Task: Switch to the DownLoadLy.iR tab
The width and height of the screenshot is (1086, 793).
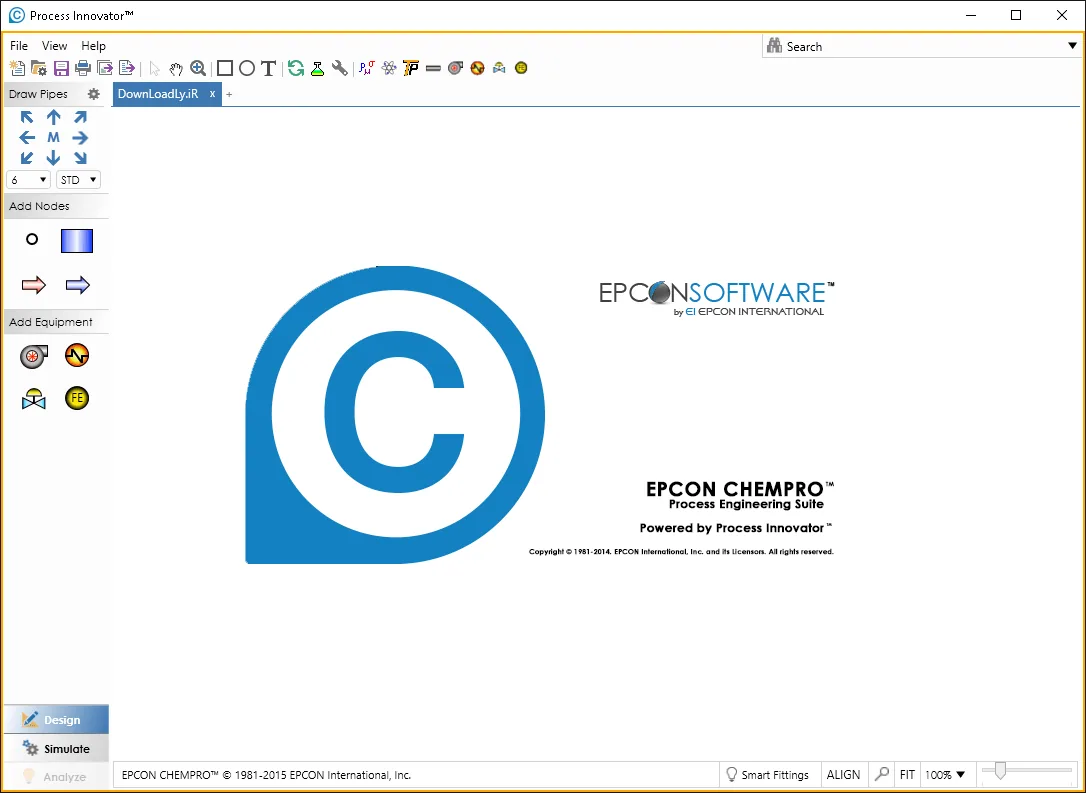Action: tap(158, 93)
